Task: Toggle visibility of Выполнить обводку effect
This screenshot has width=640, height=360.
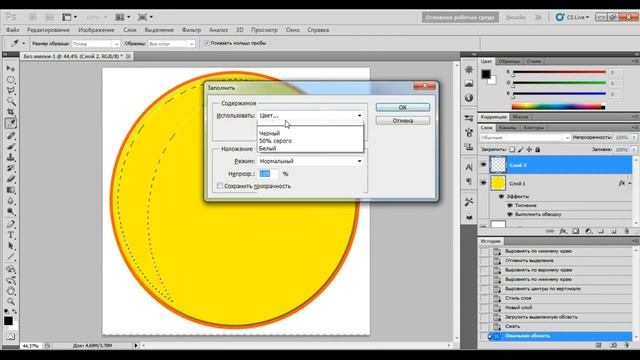Action: click(x=510, y=214)
